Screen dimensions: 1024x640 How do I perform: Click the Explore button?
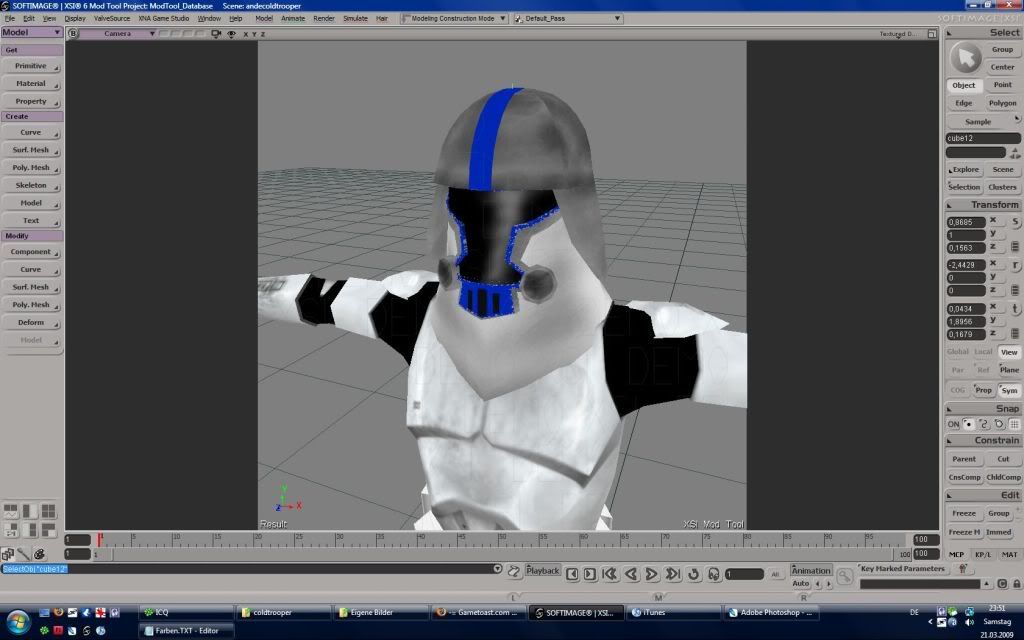(964, 170)
